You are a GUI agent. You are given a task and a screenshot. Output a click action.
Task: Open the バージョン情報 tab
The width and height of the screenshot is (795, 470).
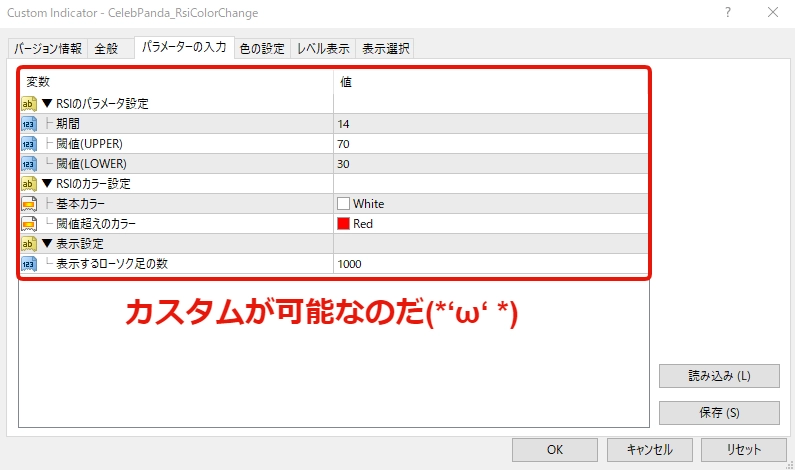(48, 49)
